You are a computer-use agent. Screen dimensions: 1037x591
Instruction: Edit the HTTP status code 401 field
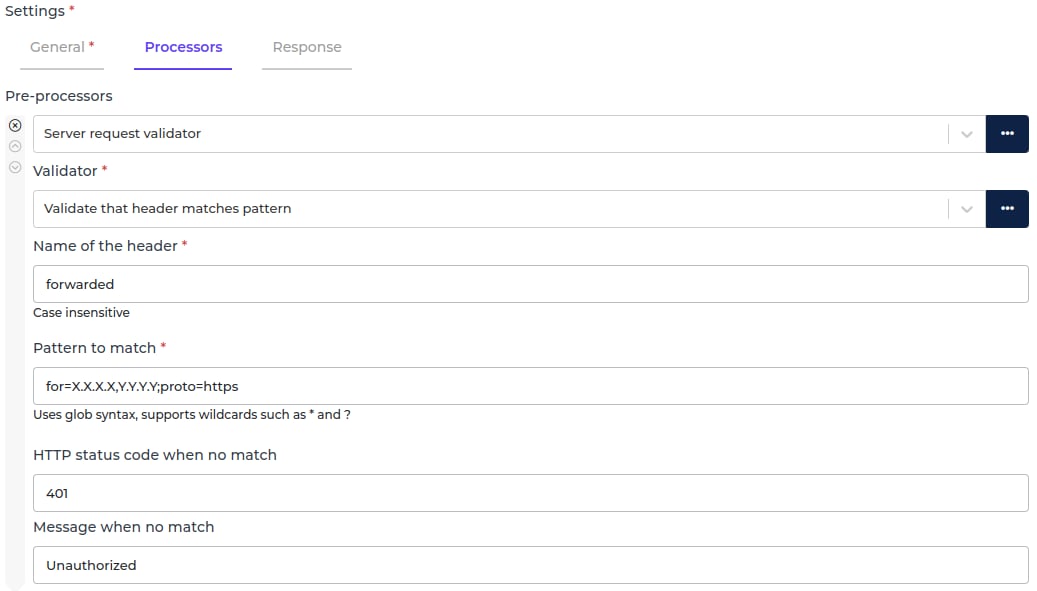[530, 493]
